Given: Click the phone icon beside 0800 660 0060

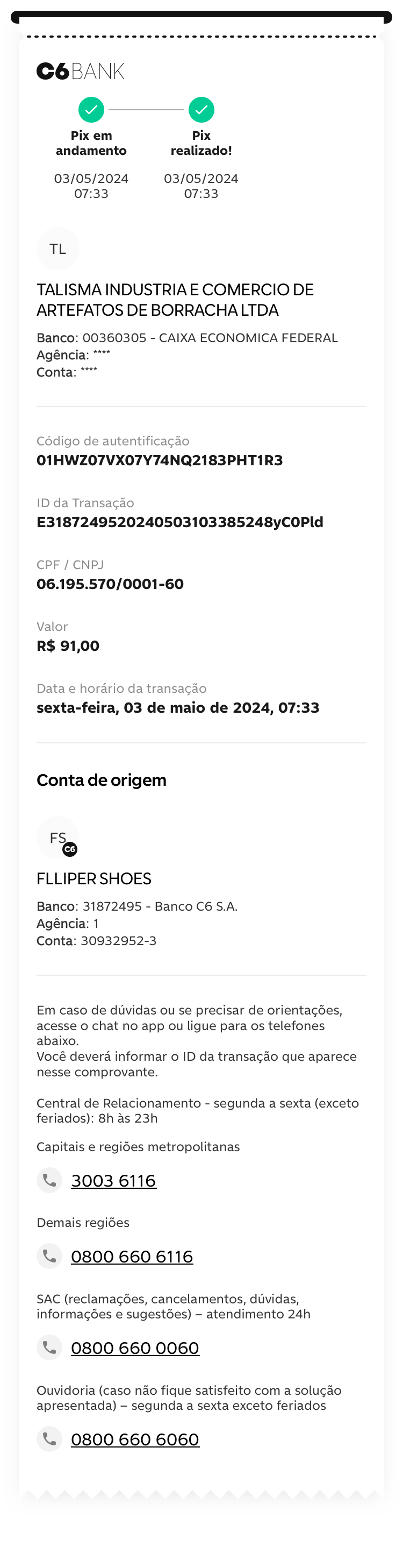Looking at the screenshot, I should tap(49, 1347).
